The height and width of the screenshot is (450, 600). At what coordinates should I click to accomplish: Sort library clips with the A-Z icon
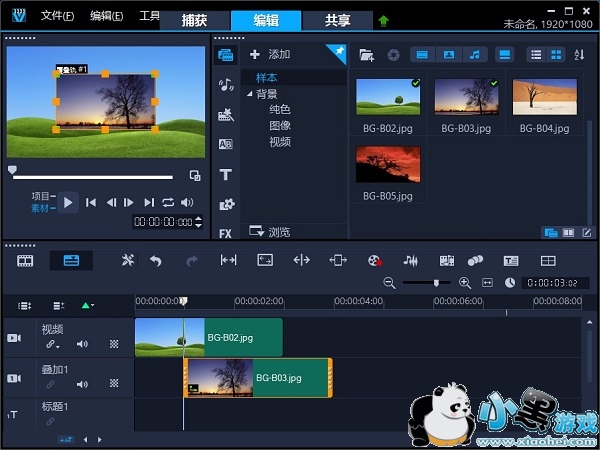click(x=579, y=55)
